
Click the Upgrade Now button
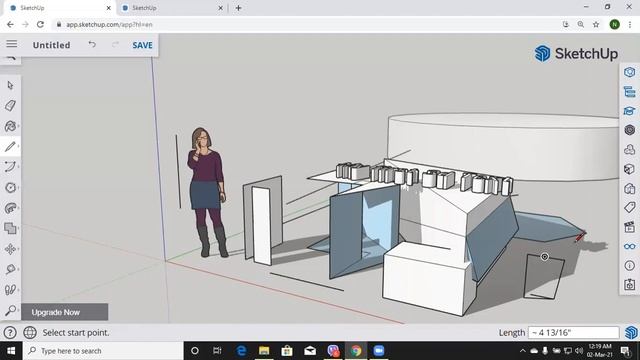pyautogui.click(x=64, y=312)
